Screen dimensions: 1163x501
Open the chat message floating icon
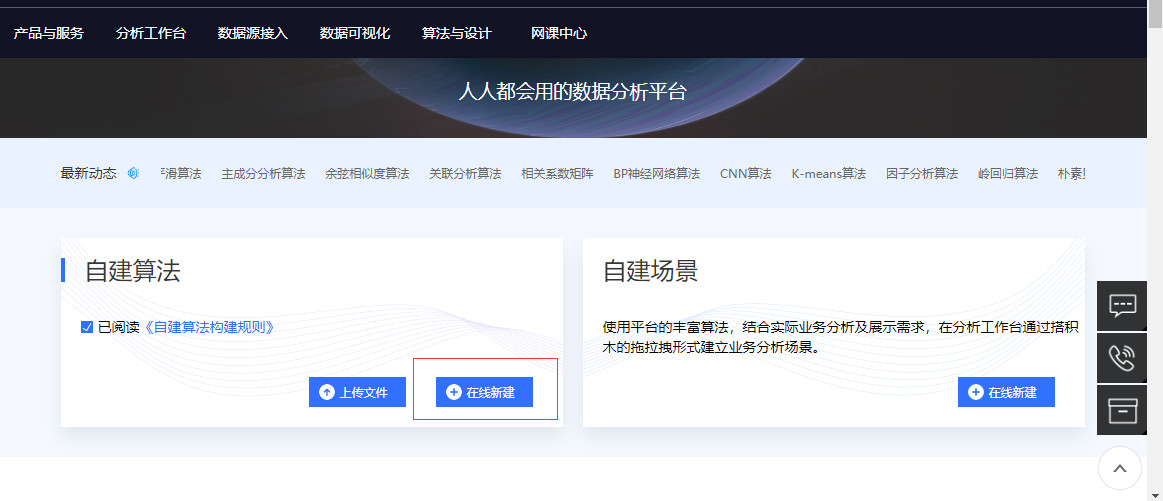pyautogui.click(x=1121, y=305)
